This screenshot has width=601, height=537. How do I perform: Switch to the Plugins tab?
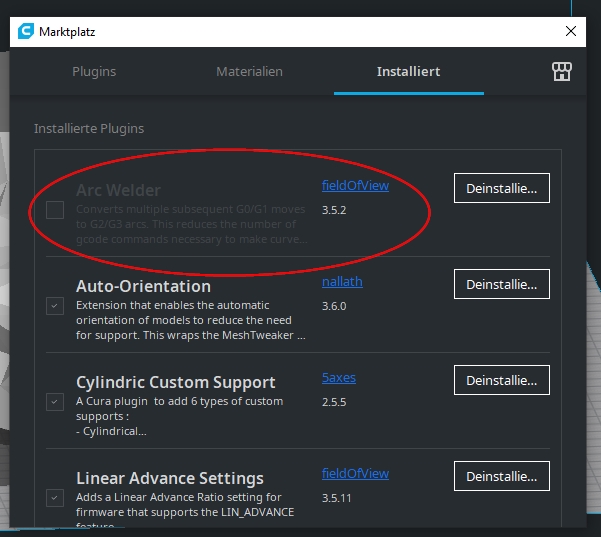click(94, 72)
